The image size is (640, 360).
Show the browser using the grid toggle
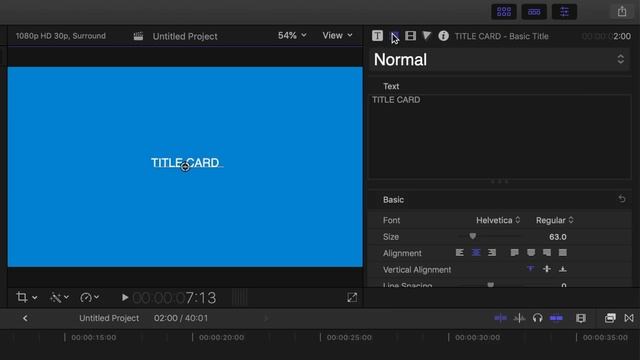pyautogui.click(x=504, y=12)
